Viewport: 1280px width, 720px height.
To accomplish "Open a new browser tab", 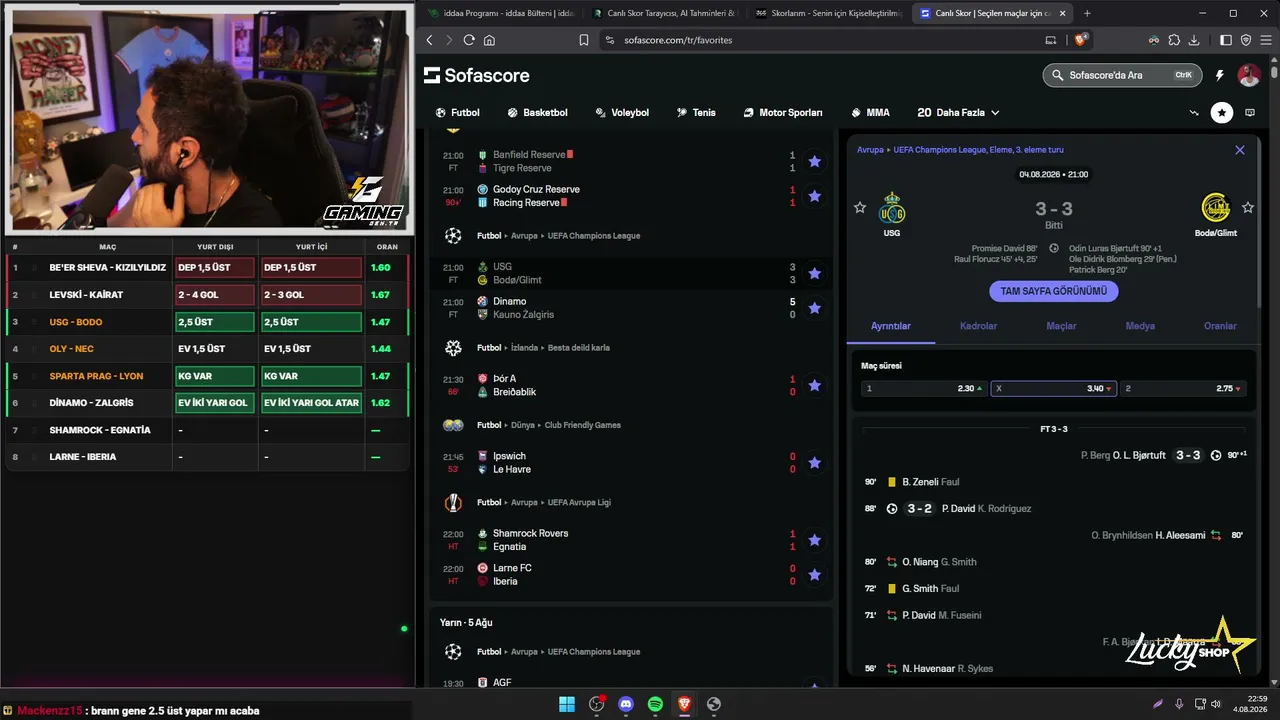I will pyautogui.click(x=1087, y=13).
